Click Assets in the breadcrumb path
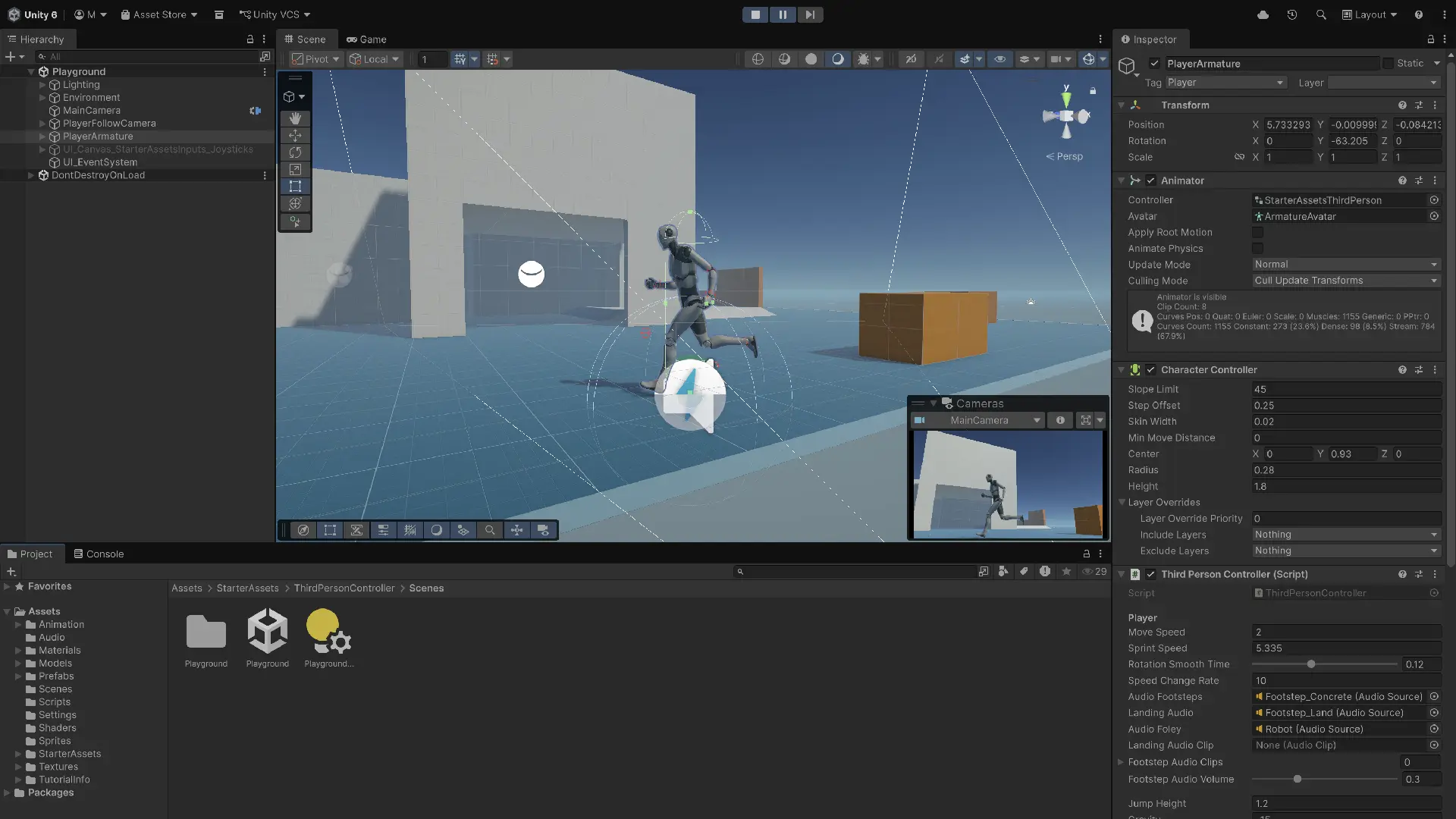Screen dimensions: 1456x819 coord(187,588)
